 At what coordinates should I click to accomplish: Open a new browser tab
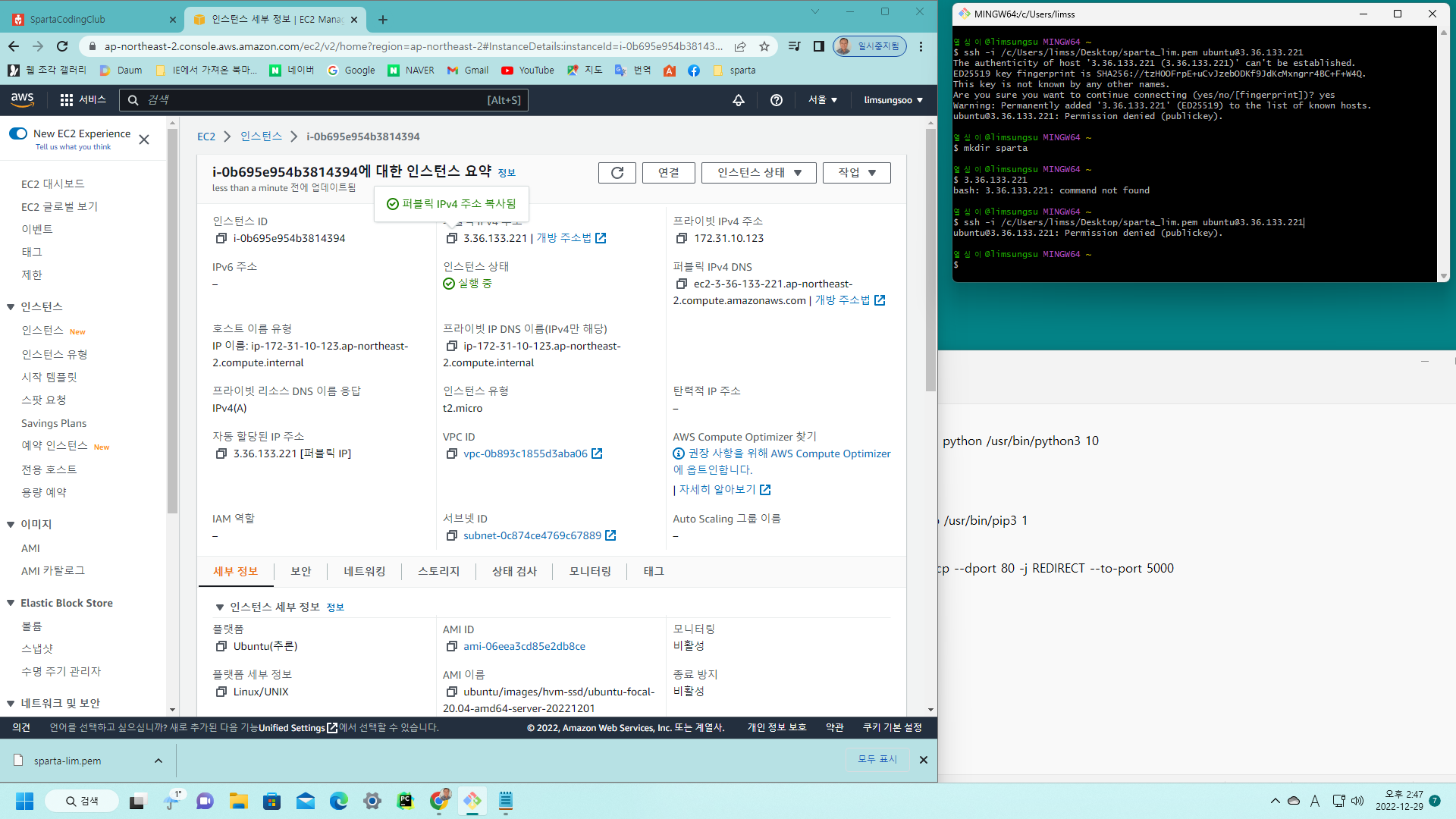coord(383,20)
